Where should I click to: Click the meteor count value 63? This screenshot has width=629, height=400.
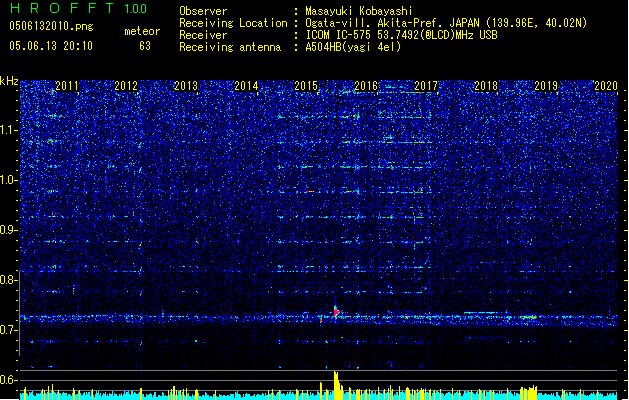[145, 46]
